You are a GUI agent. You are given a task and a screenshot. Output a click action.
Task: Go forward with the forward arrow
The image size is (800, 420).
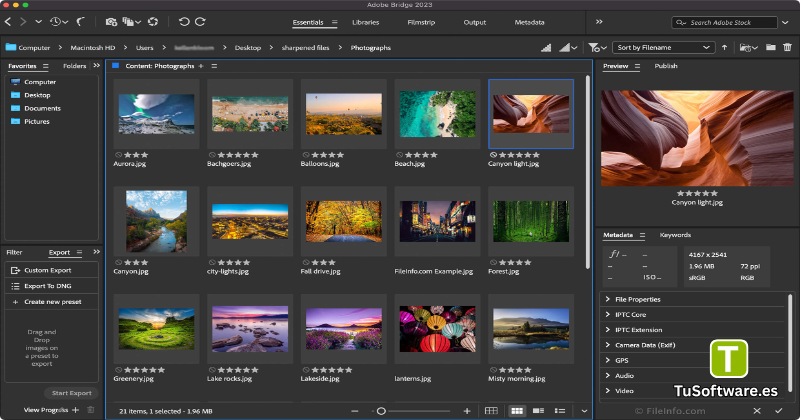click(23, 22)
